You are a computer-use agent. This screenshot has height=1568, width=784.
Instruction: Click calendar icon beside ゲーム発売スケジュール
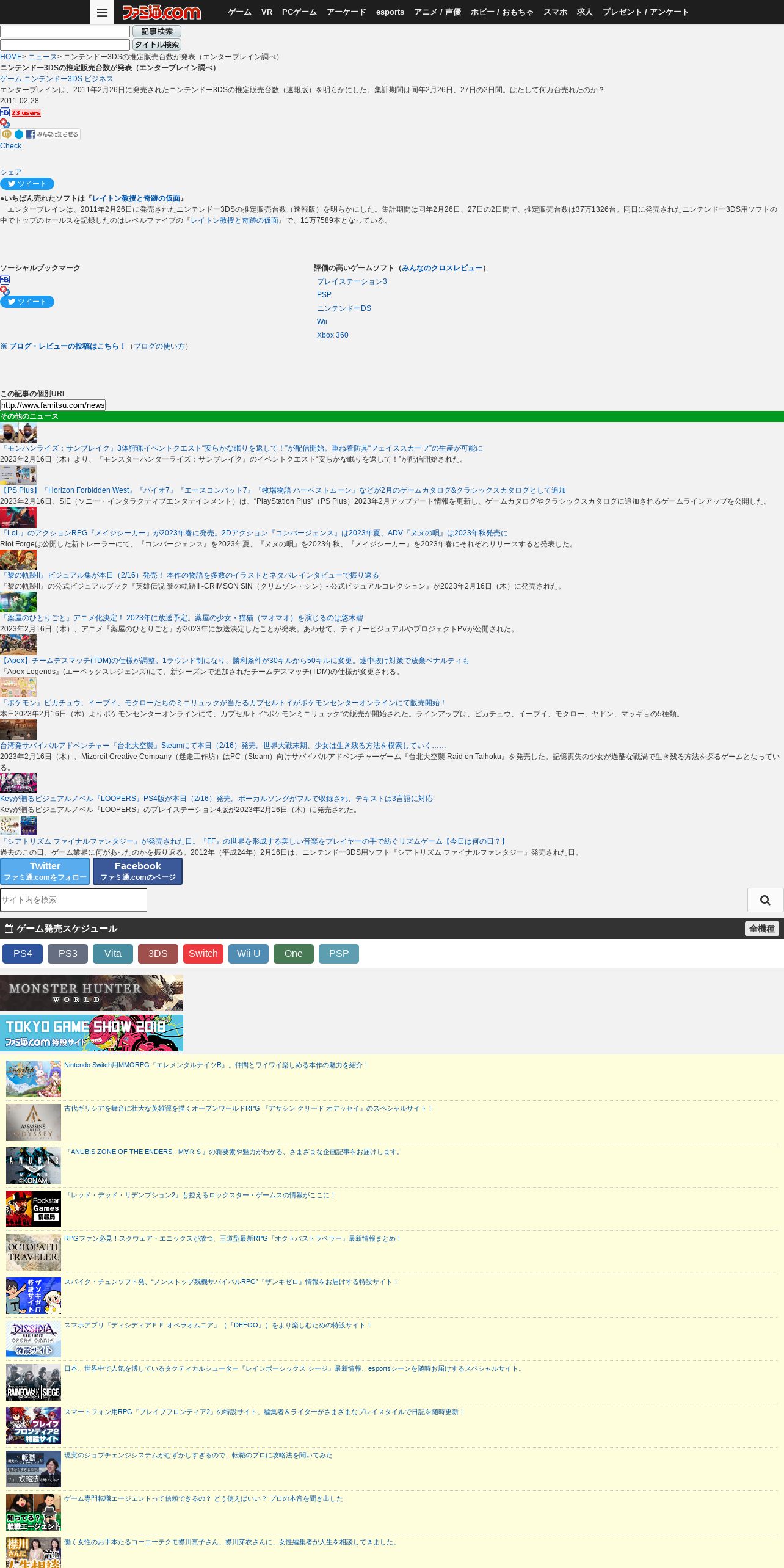(9, 929)
